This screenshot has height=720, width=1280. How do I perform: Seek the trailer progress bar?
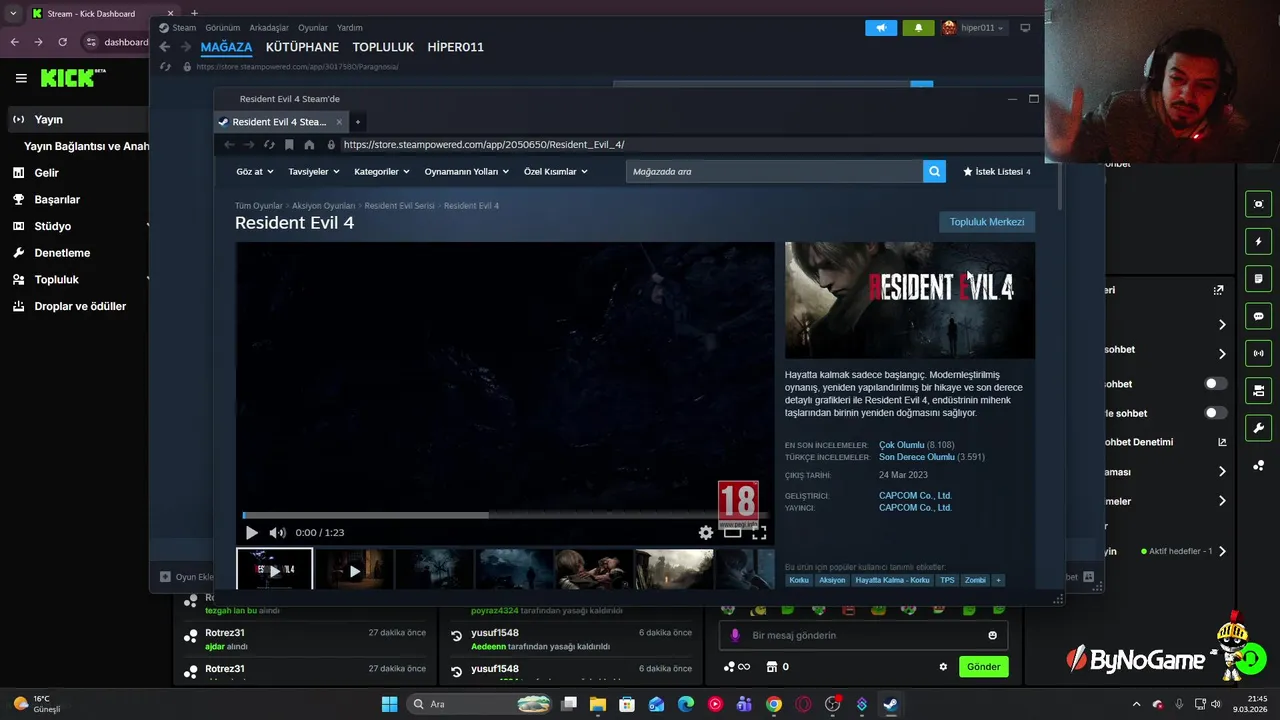click(x=504, y=516)
